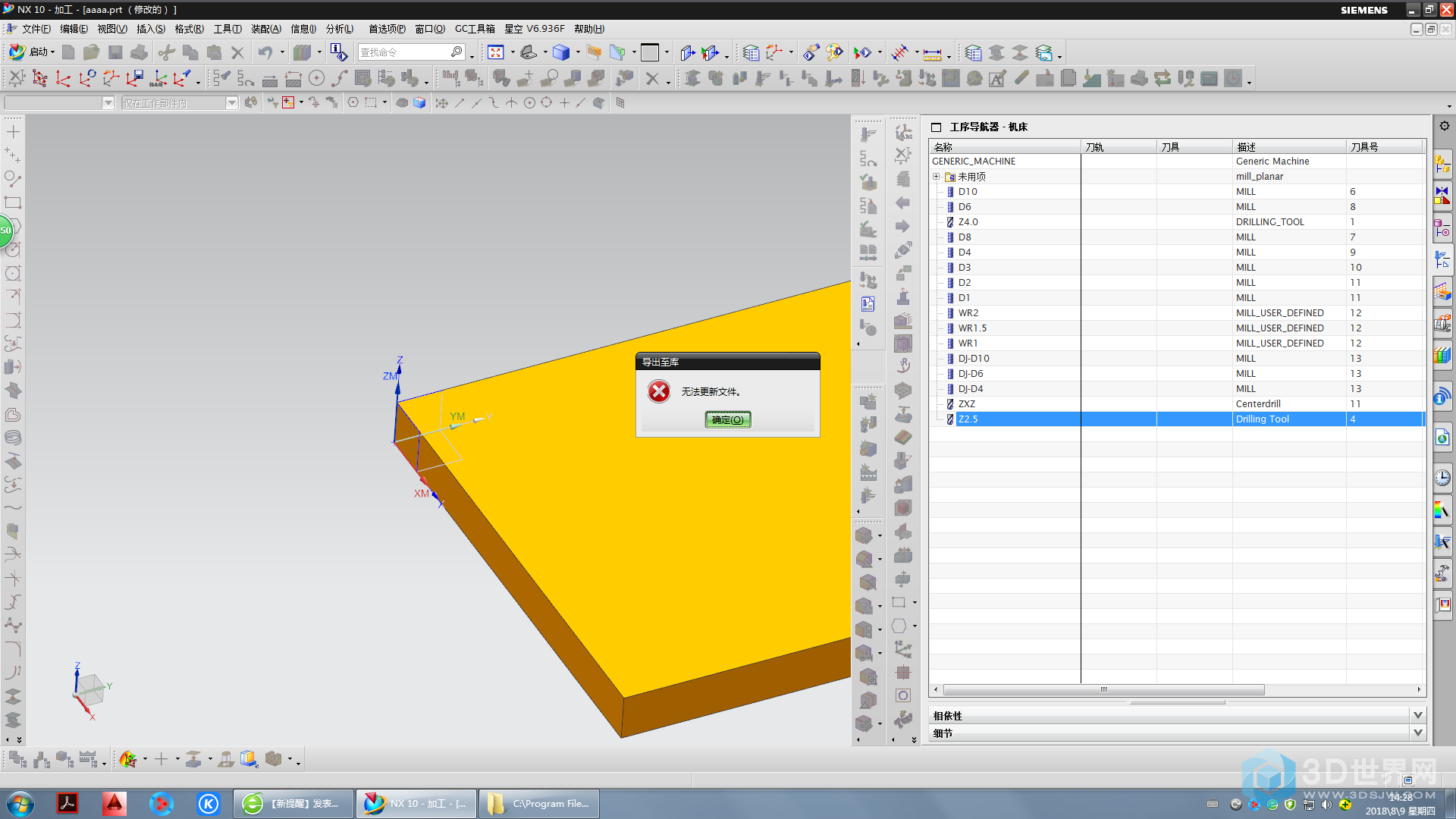Viewport: 1456px width, 819px height.
Task: Select the WR1.5 tool row
Action: point(1177,328)
